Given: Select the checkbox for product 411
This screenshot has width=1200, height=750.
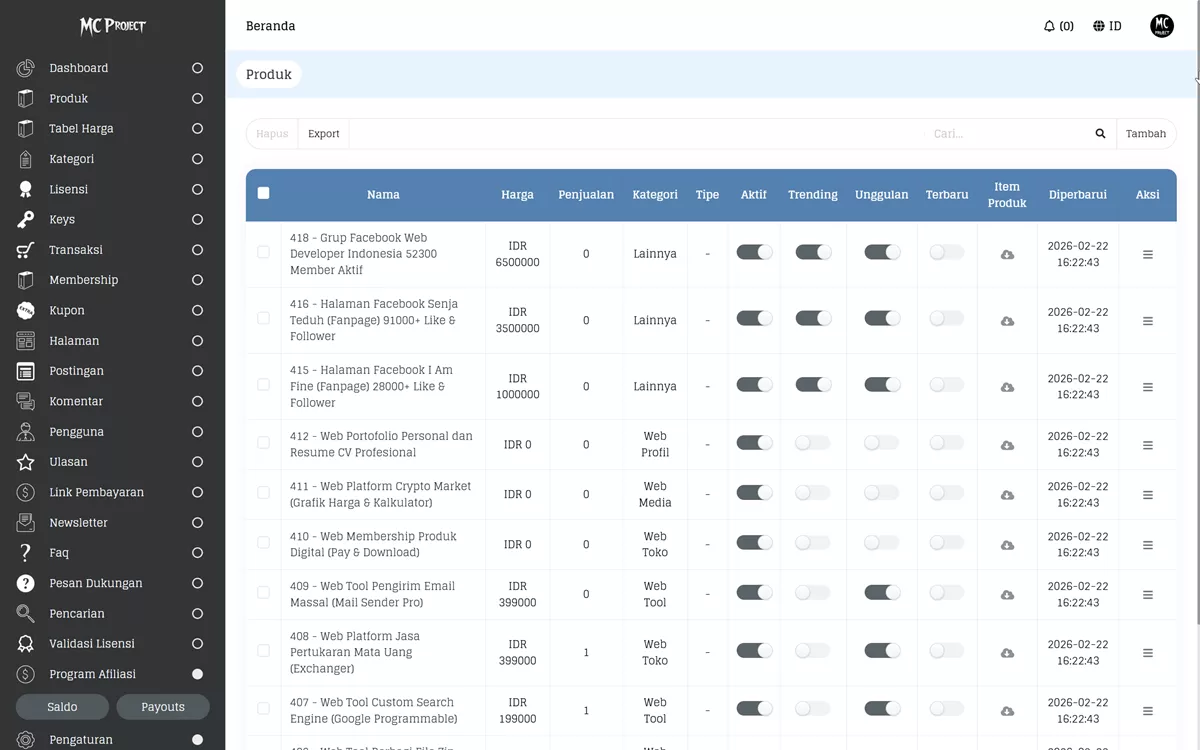Looking at the screenshot, I should [x=263, y=492].
